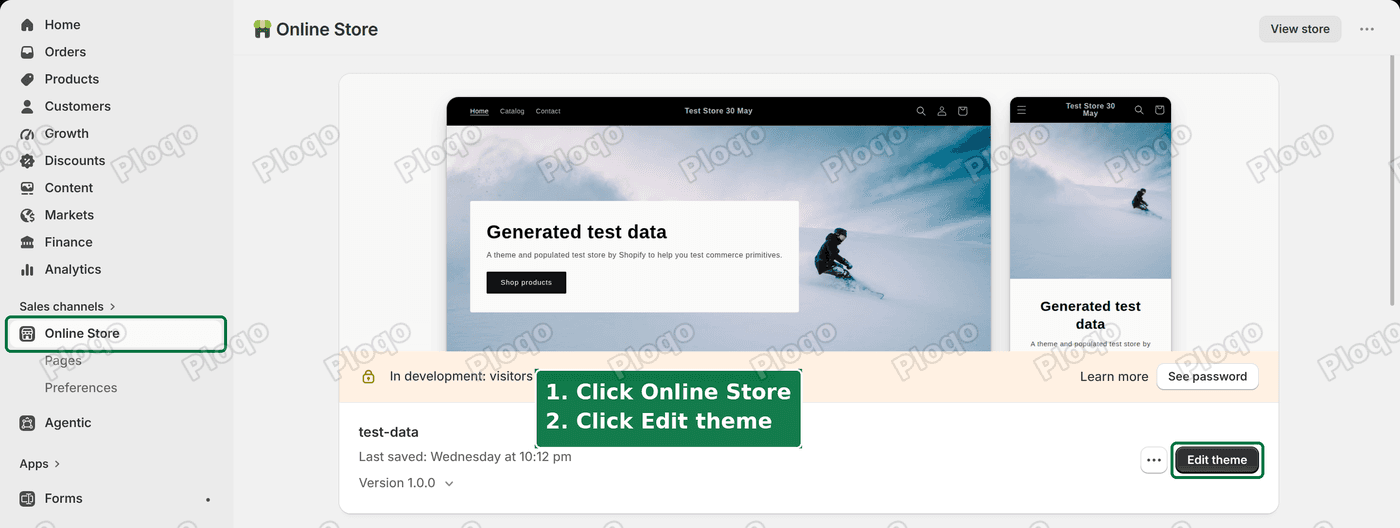The width and height of the screenshot is (1400, 528).
Task: Click the Markets globe icon
Action: click(28, 215)
